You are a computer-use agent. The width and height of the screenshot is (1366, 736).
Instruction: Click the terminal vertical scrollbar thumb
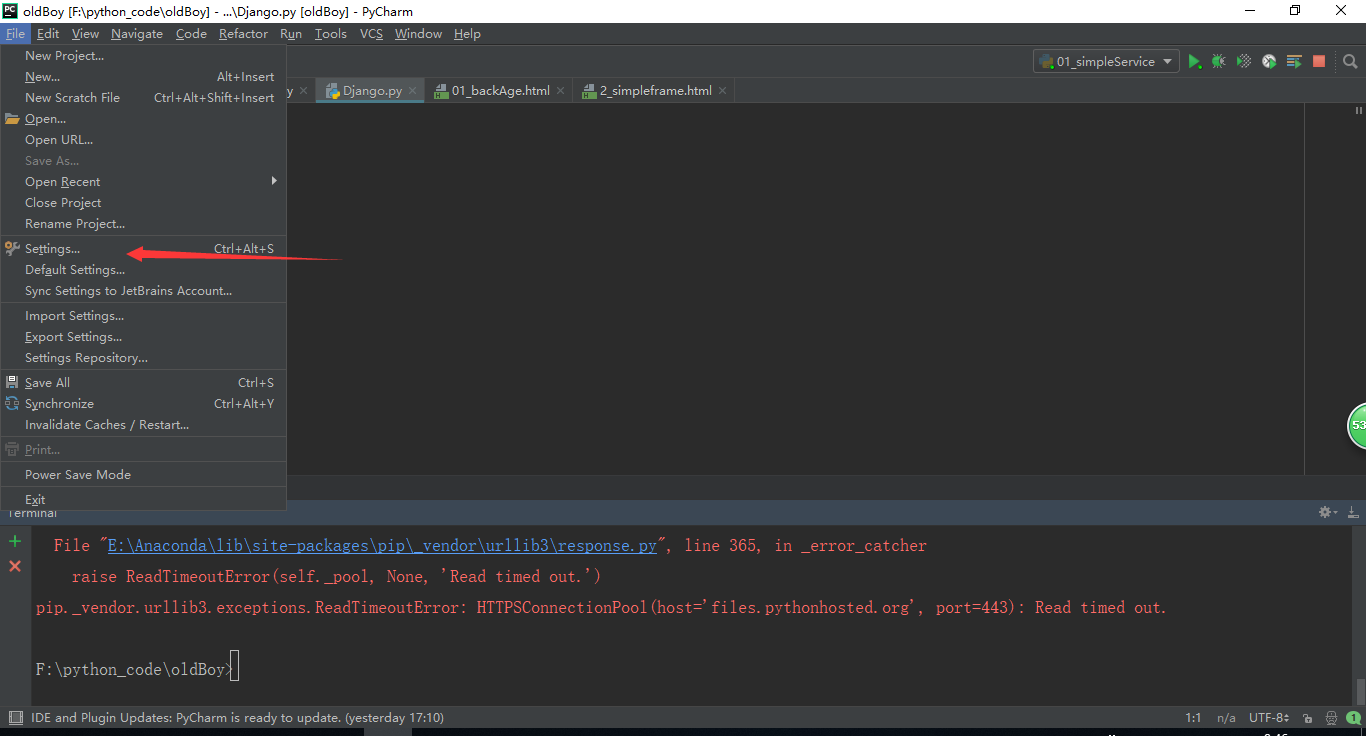[x=1360, y=691]
